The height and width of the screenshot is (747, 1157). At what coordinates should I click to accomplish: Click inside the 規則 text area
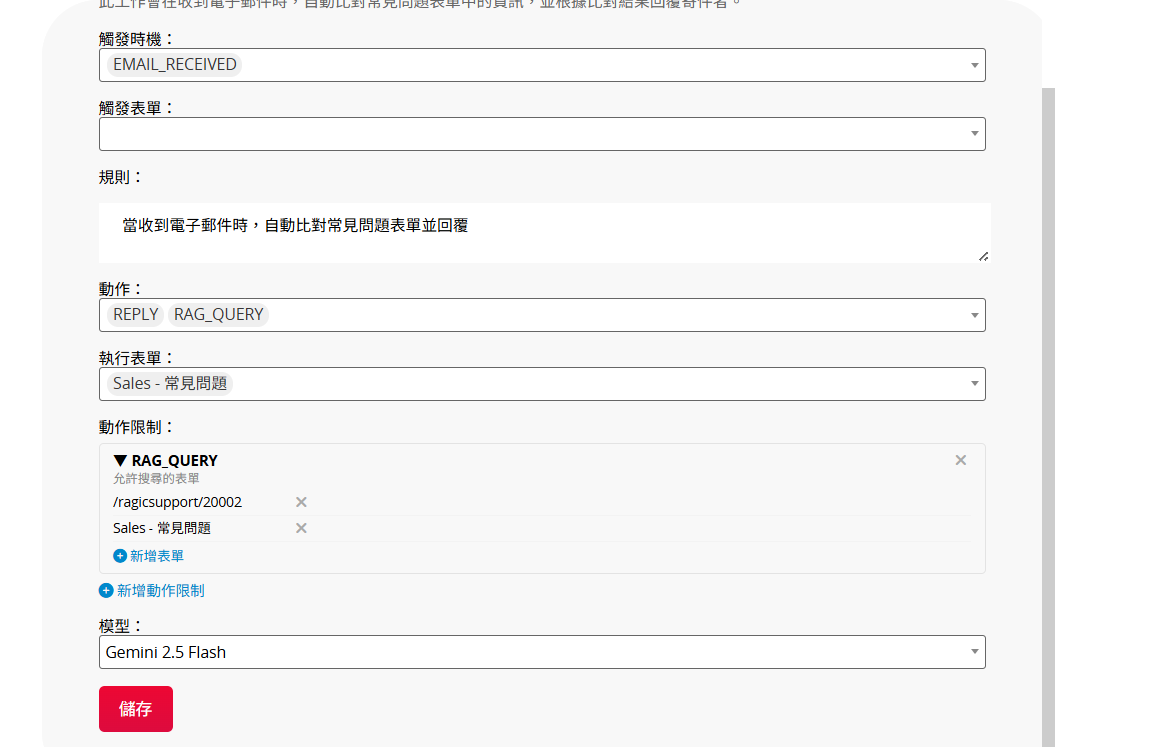coord(545,233)
